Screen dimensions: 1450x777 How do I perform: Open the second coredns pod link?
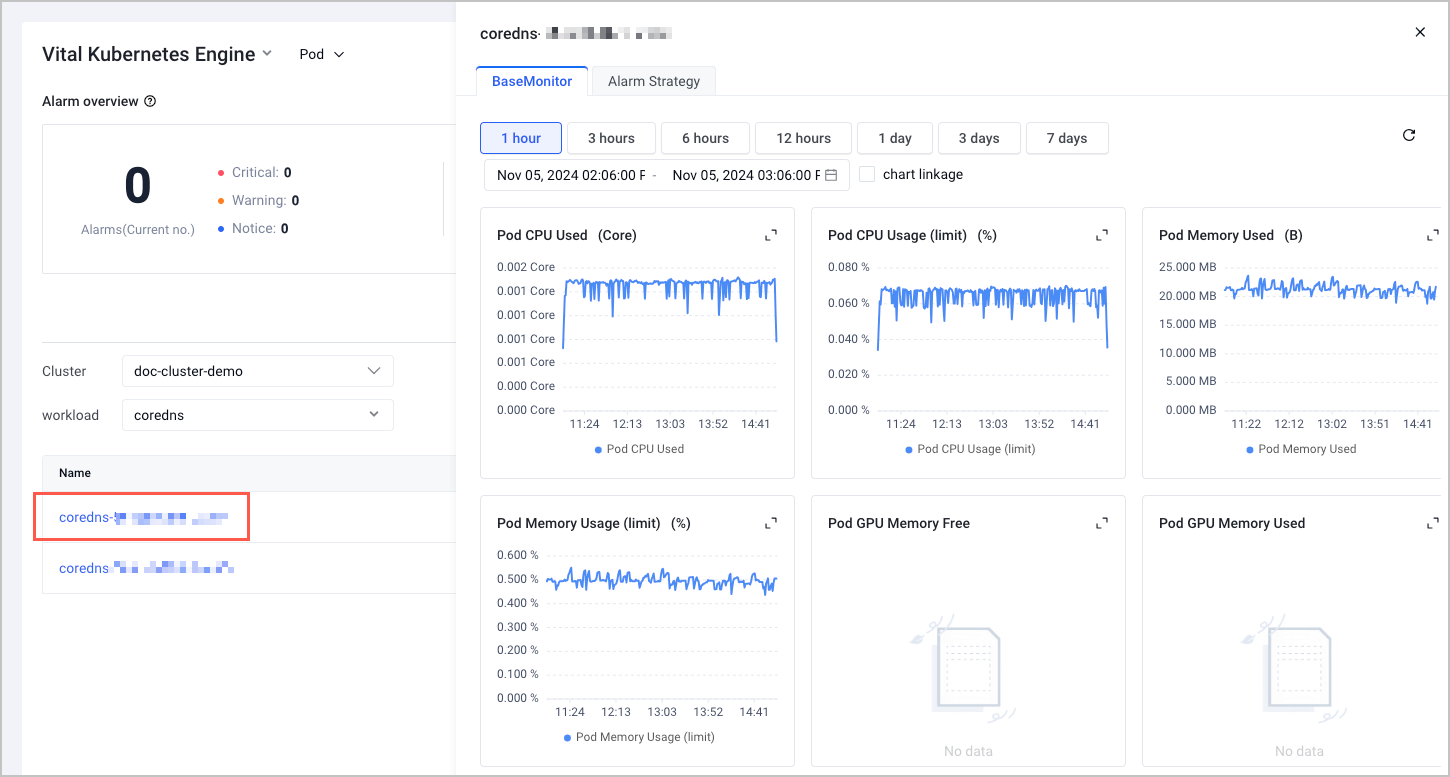tap(146, 568)
